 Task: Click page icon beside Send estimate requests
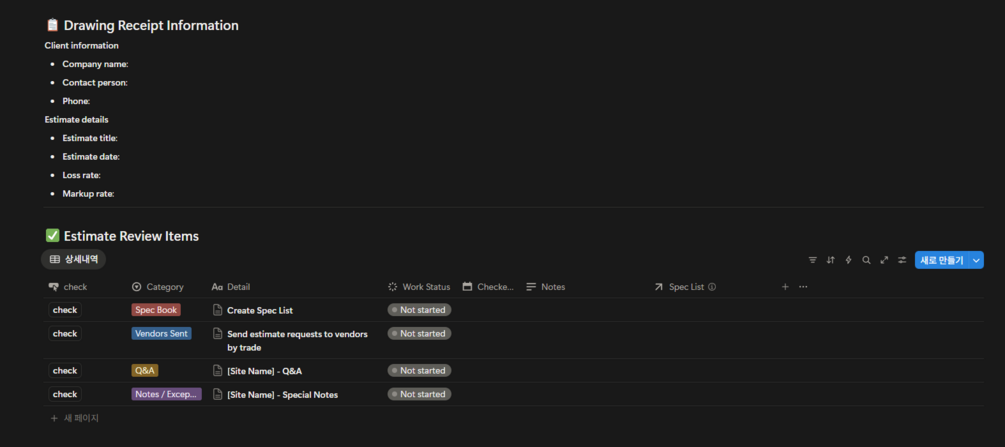[x=217, y=334]
